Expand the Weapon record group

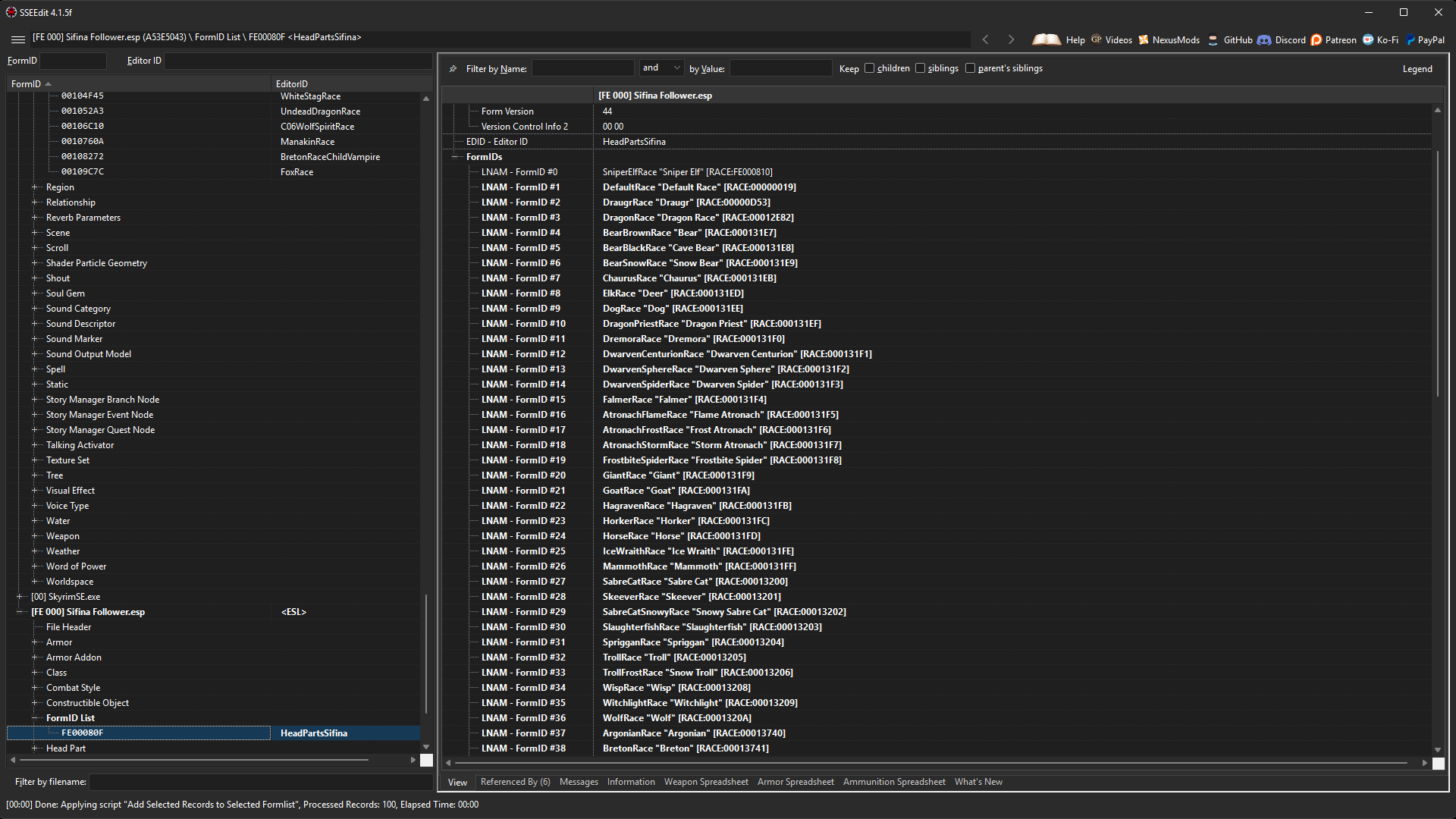34,536
